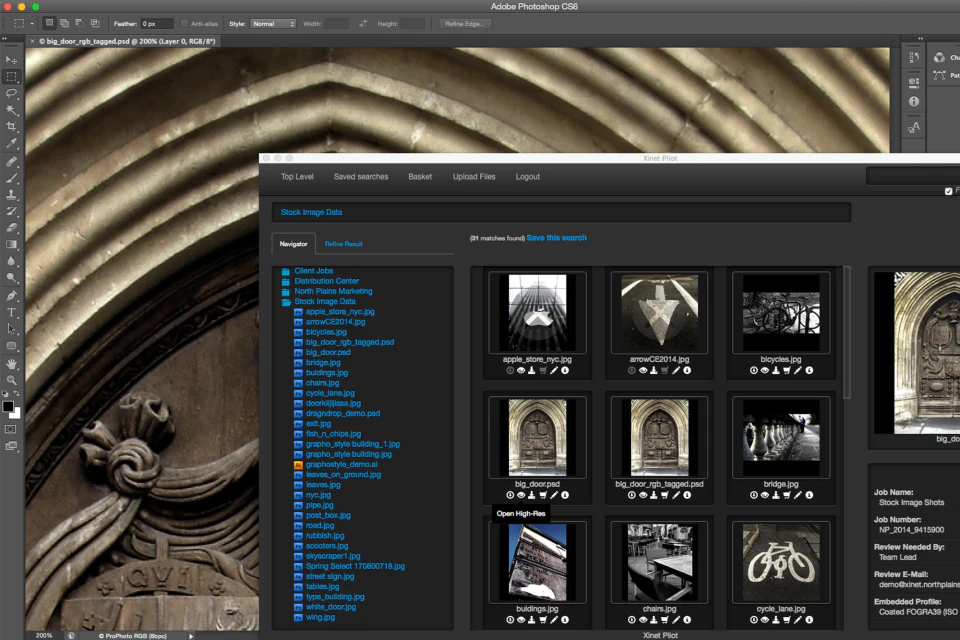Screen dimensions: 960x640
Task: Choose the Intersect with selection mode button
Action: tap(95, 23)
